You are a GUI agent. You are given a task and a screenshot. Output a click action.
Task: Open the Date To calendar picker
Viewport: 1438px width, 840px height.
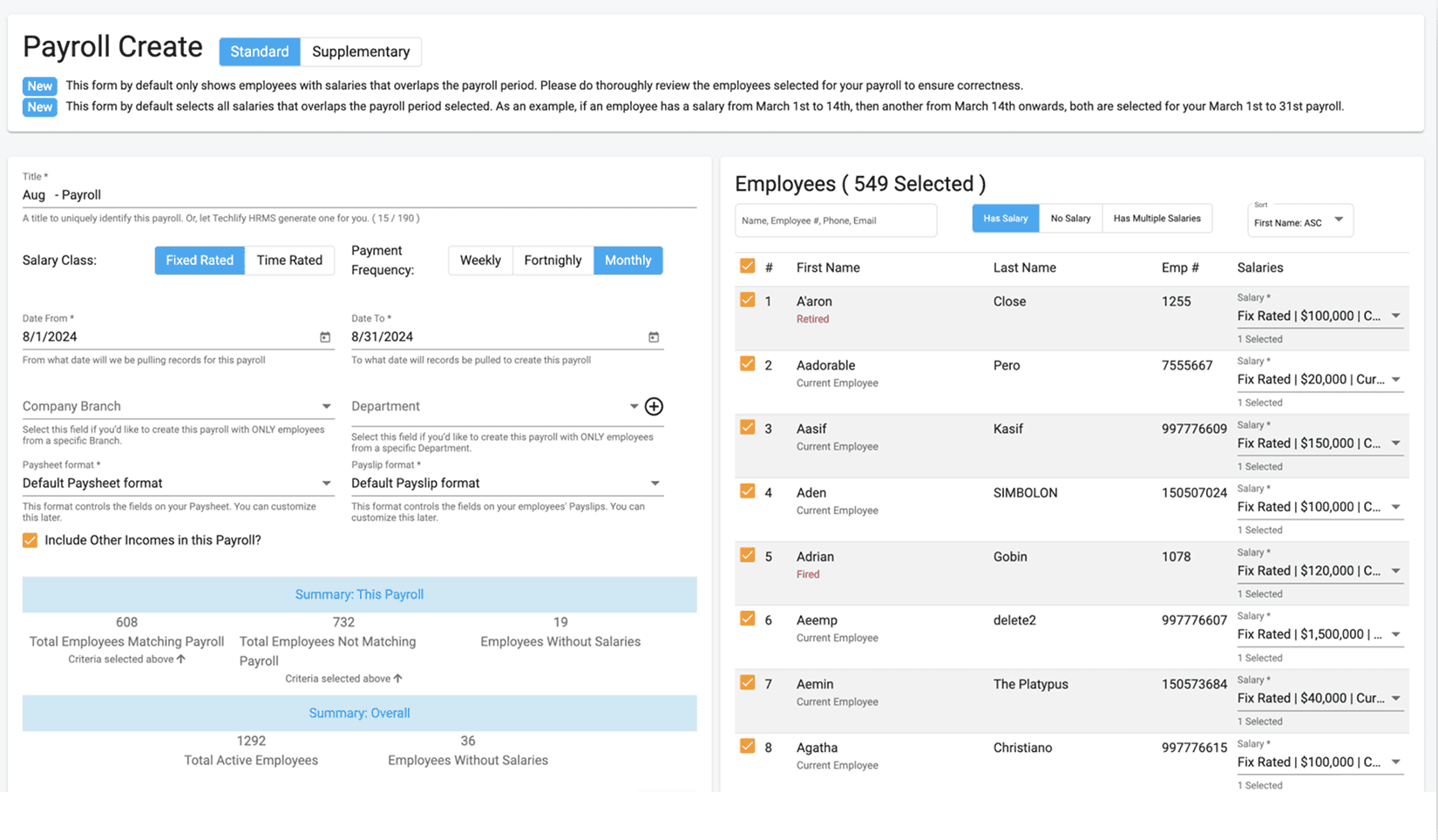(x=654, y=337)
